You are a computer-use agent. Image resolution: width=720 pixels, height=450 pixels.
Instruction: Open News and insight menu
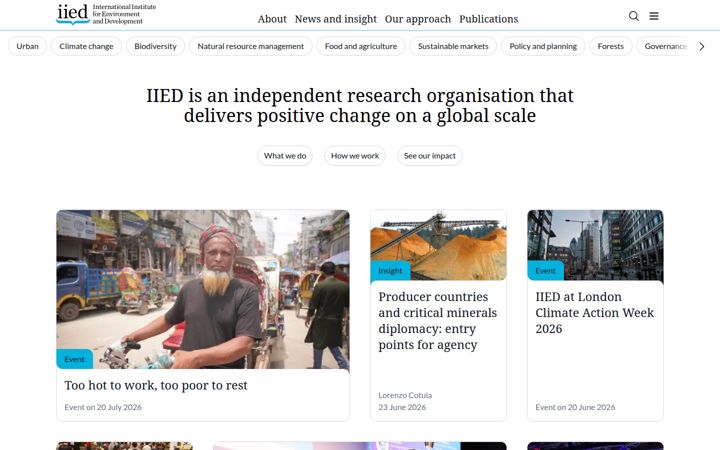point(336,19)
